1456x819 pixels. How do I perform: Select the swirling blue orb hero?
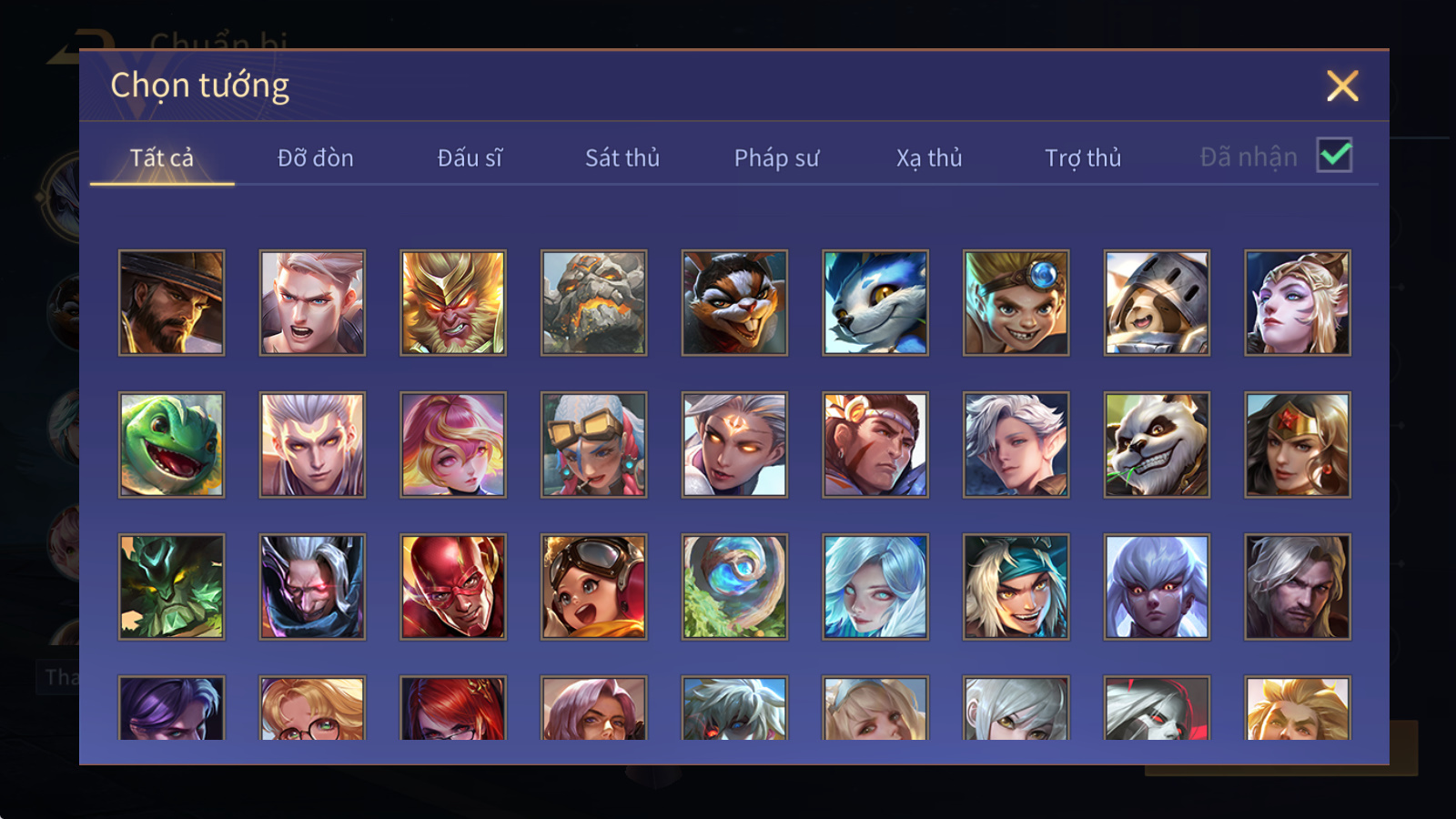click(x=734, y=587)
